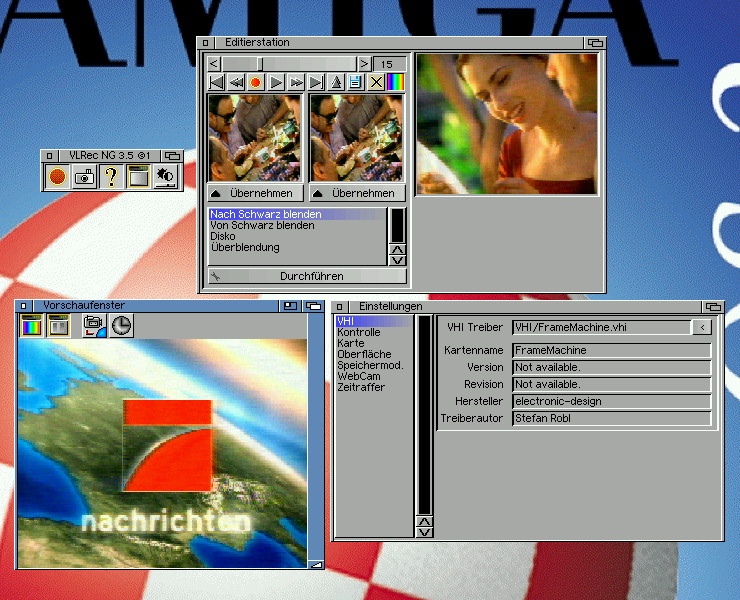Click Einstellungen list scroll up arrow
This screenshot has height=600, width=740.
[425, 522]
